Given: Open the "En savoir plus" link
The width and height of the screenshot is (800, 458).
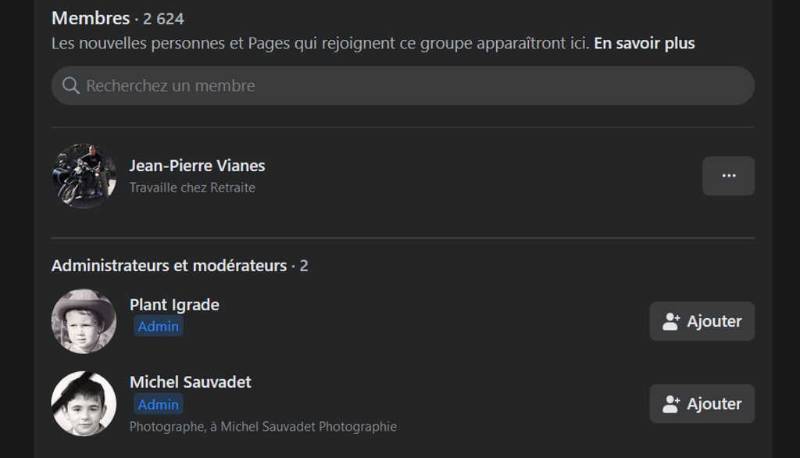Looking at the screenshot, I should coord(644,43).
